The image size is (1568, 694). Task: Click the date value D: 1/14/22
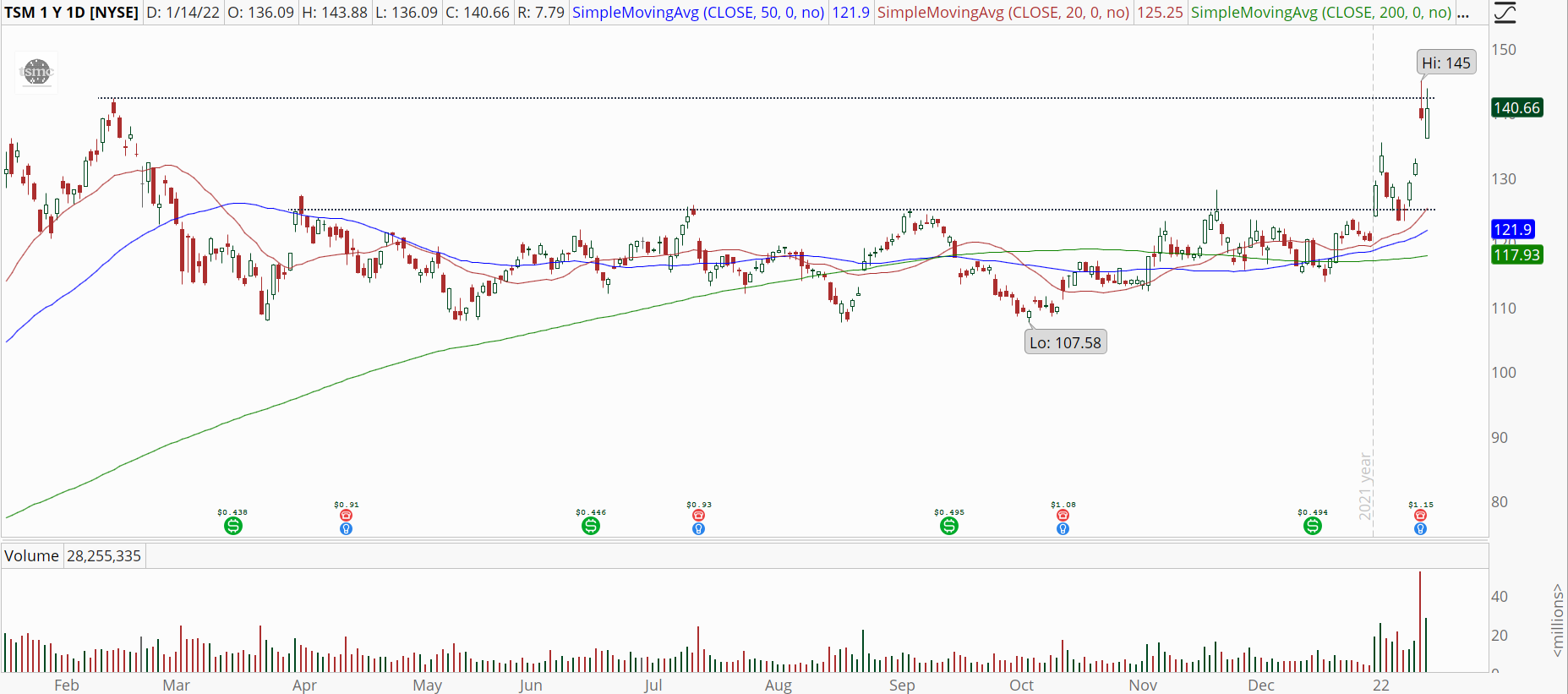[183, 13]
